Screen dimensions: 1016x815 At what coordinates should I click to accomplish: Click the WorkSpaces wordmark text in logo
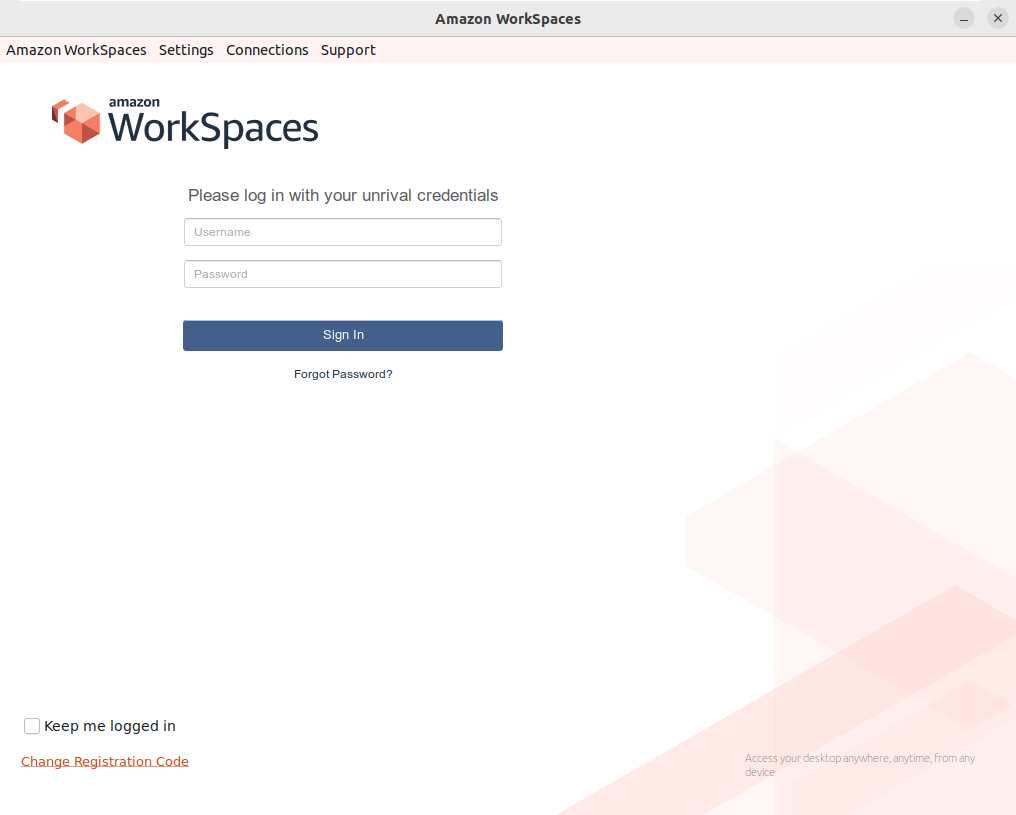(x=213, y=128)
